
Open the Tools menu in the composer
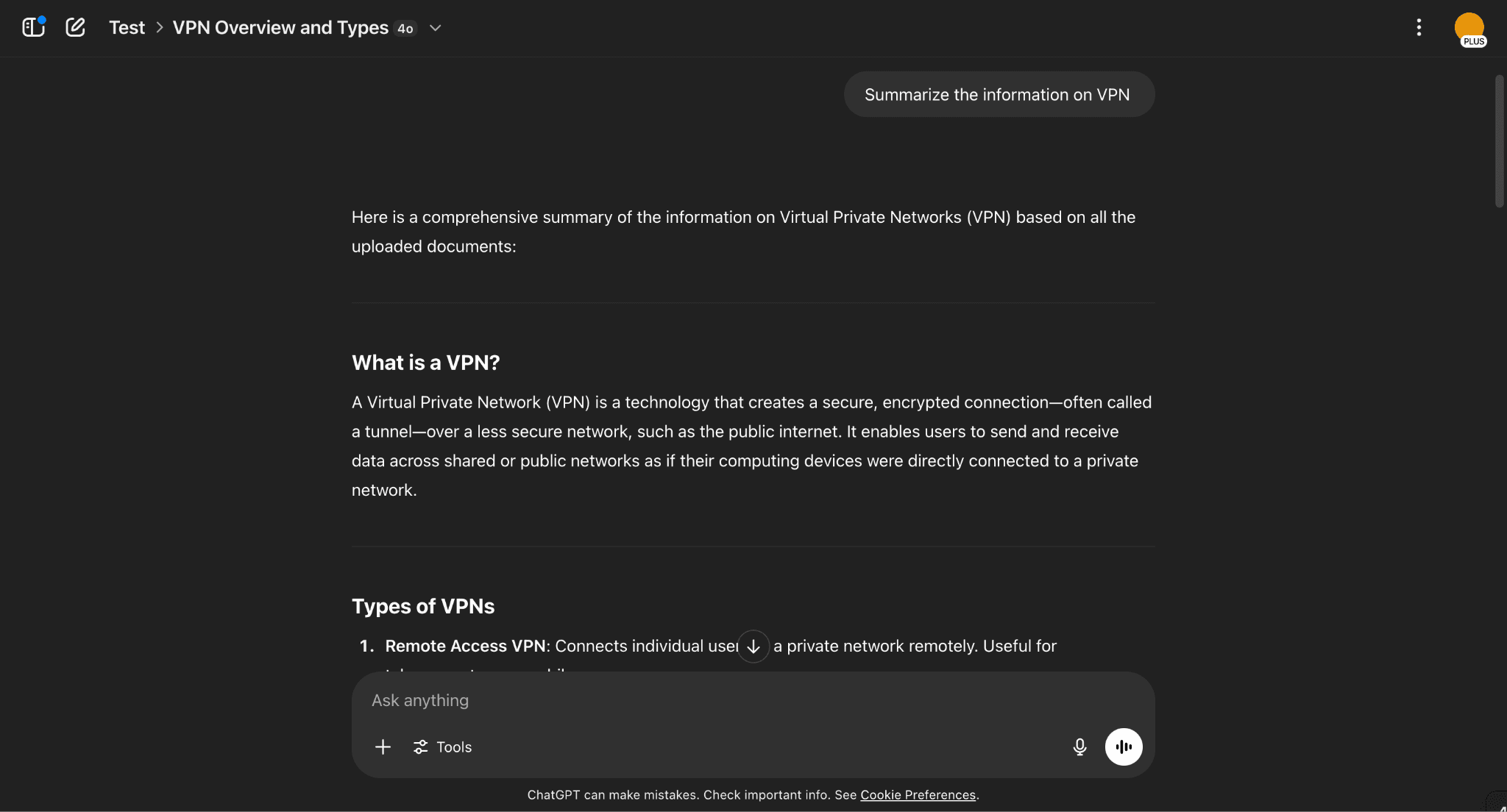point(443,747)
